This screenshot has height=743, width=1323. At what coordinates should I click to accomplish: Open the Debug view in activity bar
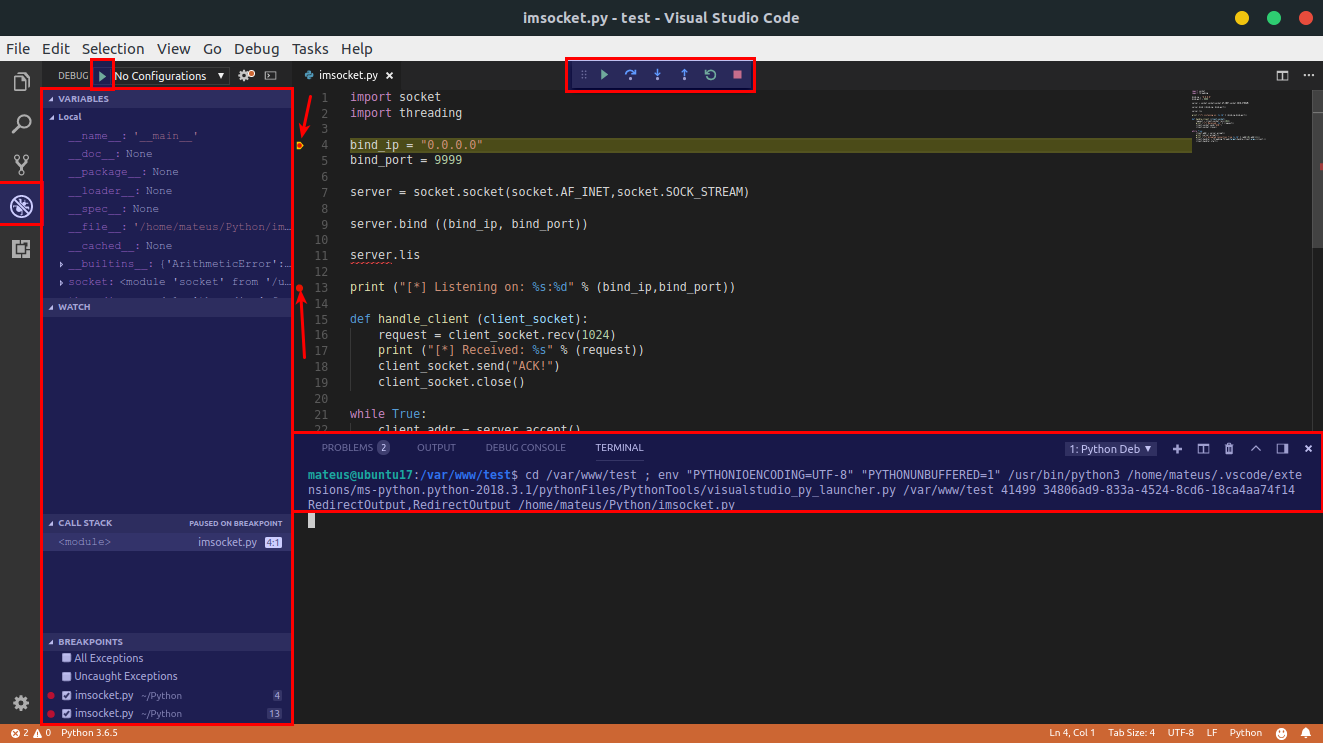click(21, 206)
